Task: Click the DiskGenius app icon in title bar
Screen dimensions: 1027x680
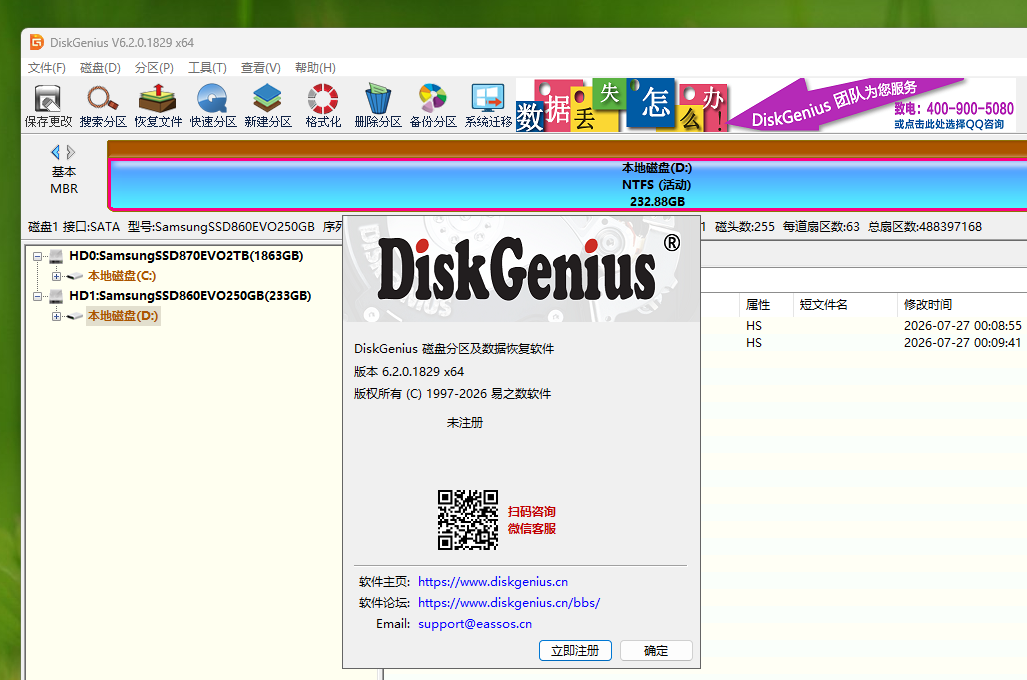Action: [37, 42]
